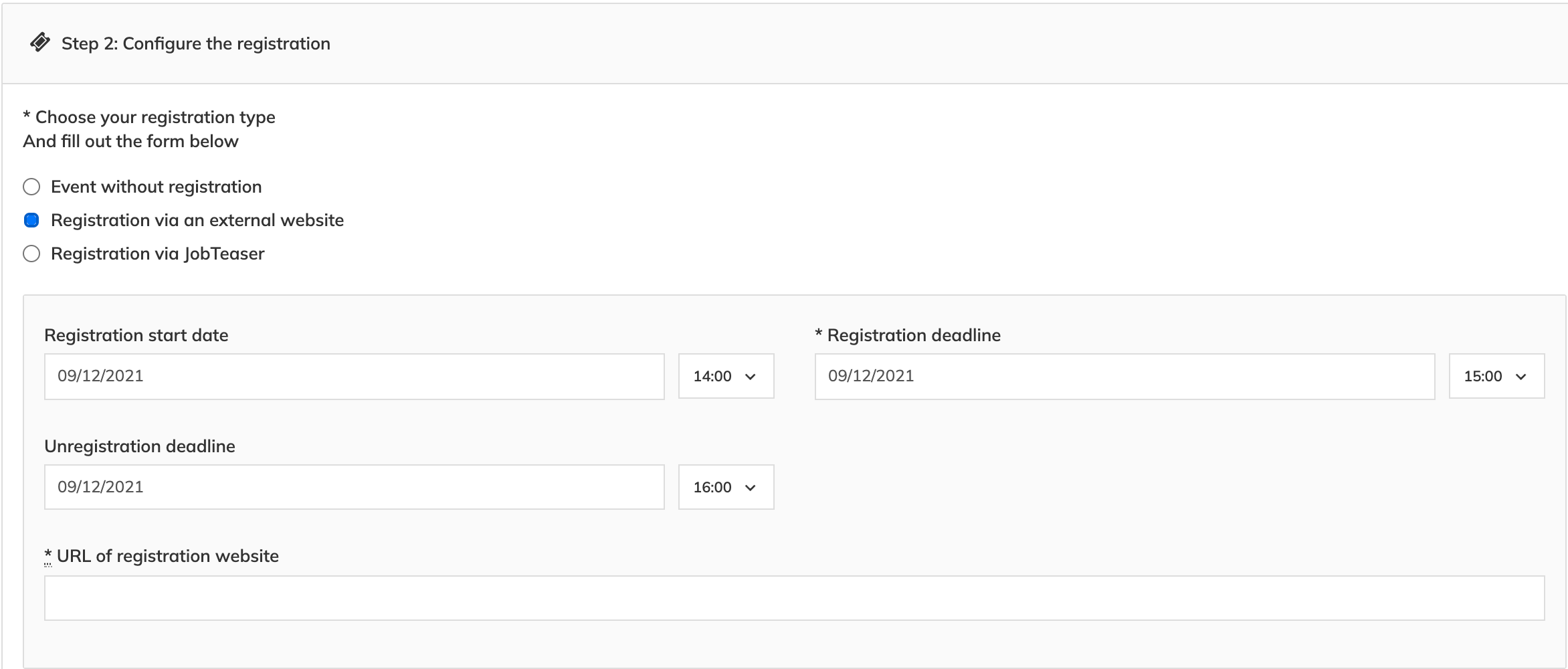Open the 16:00 unregistration time dropdown
Viewport: 1568px width, 669px height.
pyautogui.click(x=726, y=487)
